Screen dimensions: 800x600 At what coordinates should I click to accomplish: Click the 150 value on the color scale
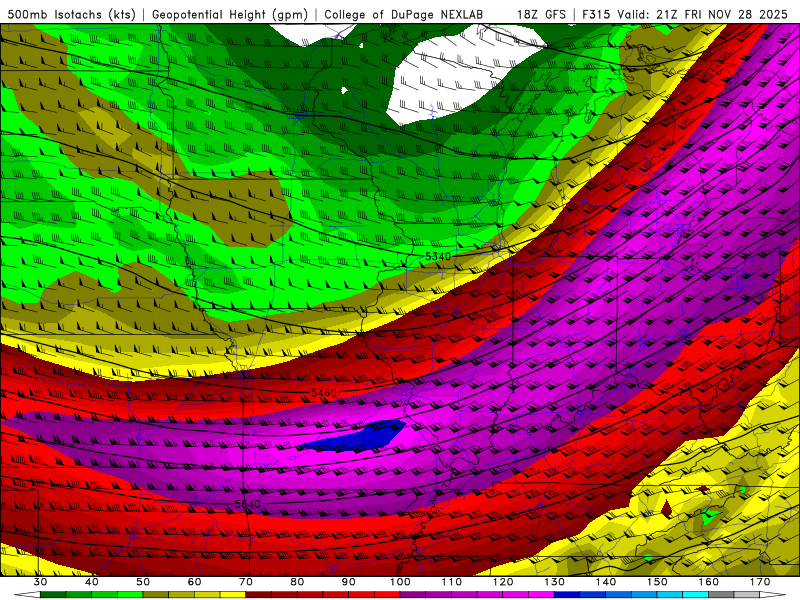pos(657,582)
